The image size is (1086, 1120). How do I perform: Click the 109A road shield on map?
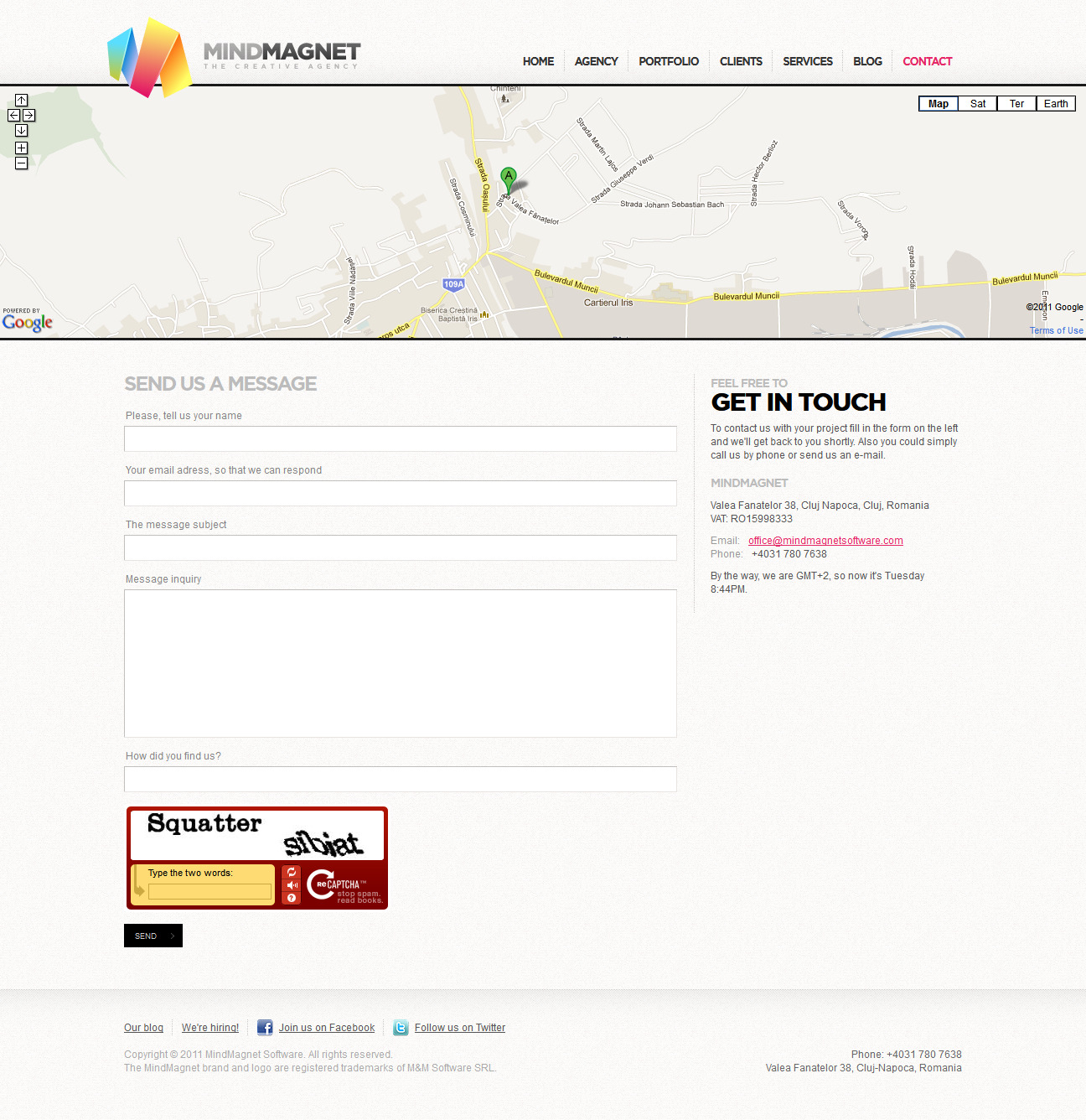(x=453, y=284)
